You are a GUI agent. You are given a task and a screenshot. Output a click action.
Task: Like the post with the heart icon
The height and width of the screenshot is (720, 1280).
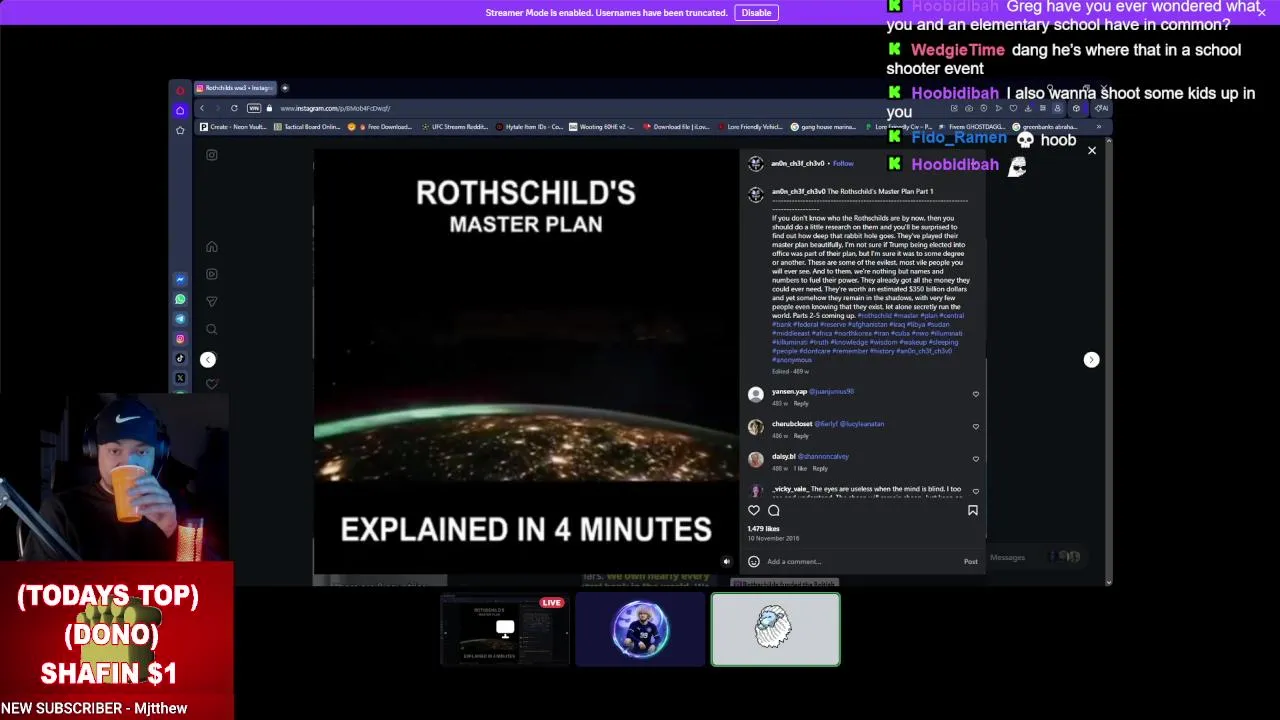pos(754,510)
